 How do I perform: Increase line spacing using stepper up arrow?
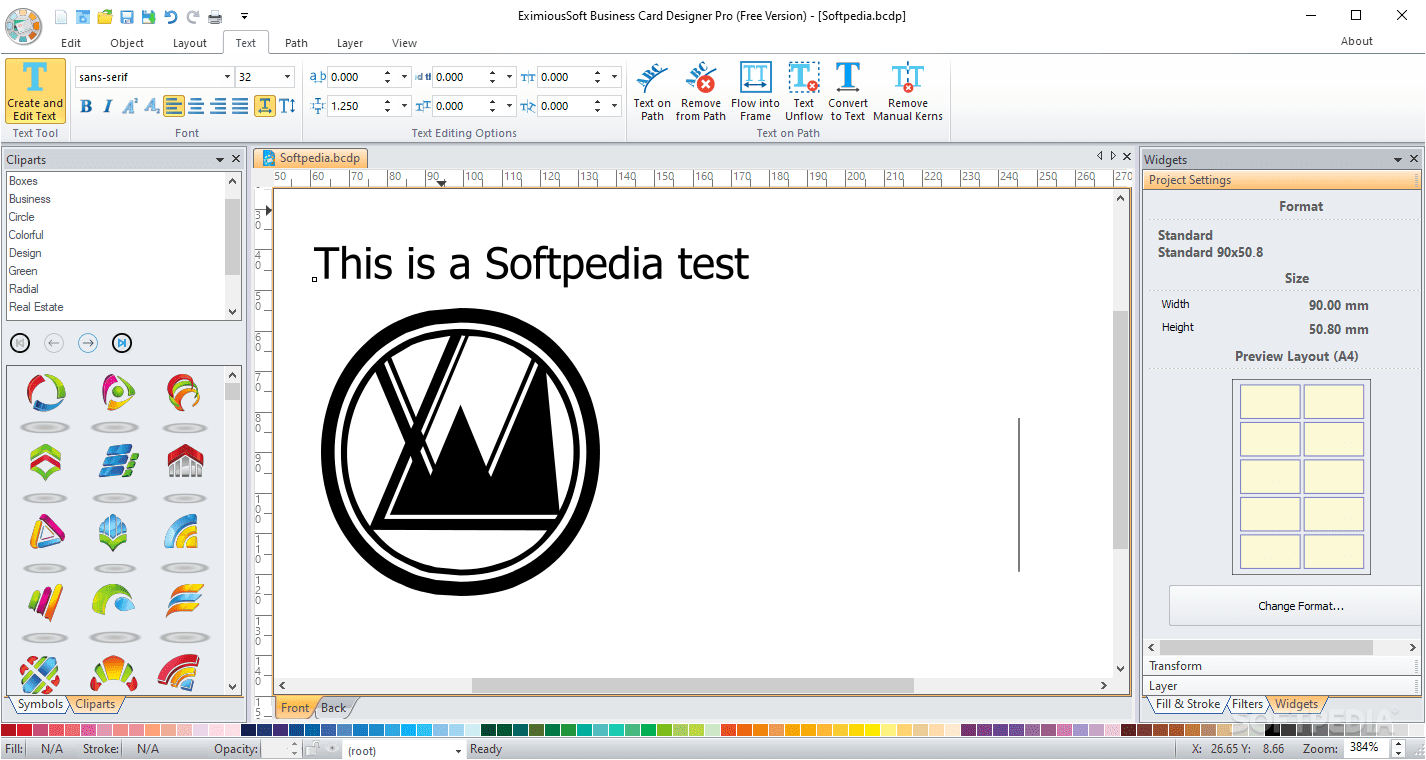point(388,101)
